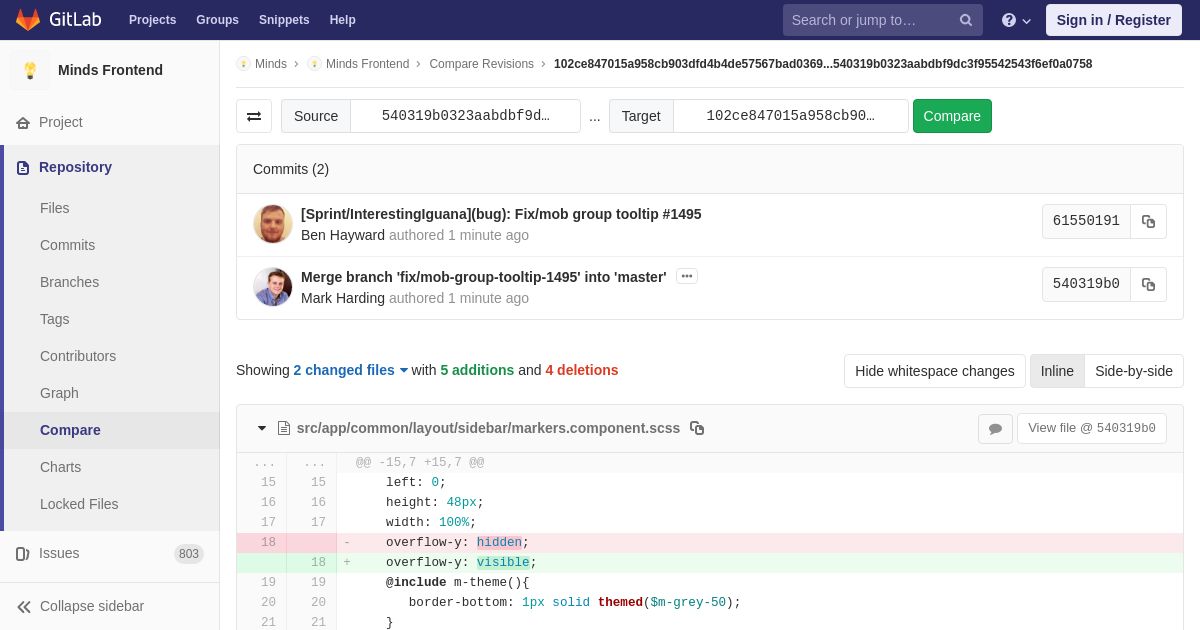Viewport: 1200px width, 630px height.
Task: Copy markers.component.scss file path
Action: coord(697,428)
